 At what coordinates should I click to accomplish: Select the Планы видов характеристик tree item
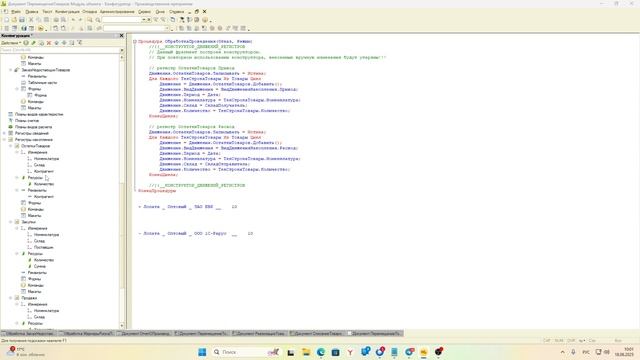(39, 114)
